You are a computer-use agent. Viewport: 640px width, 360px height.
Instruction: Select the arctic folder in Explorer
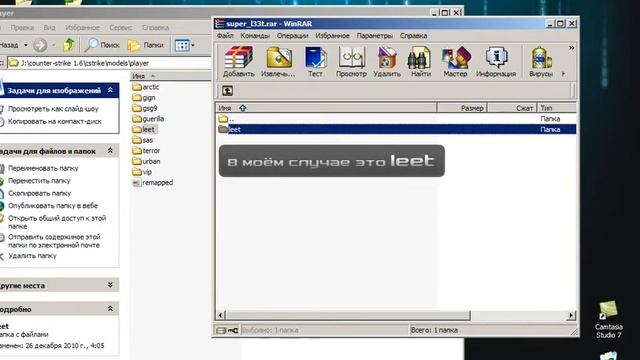pyautogui.click(x=146, y=87)
